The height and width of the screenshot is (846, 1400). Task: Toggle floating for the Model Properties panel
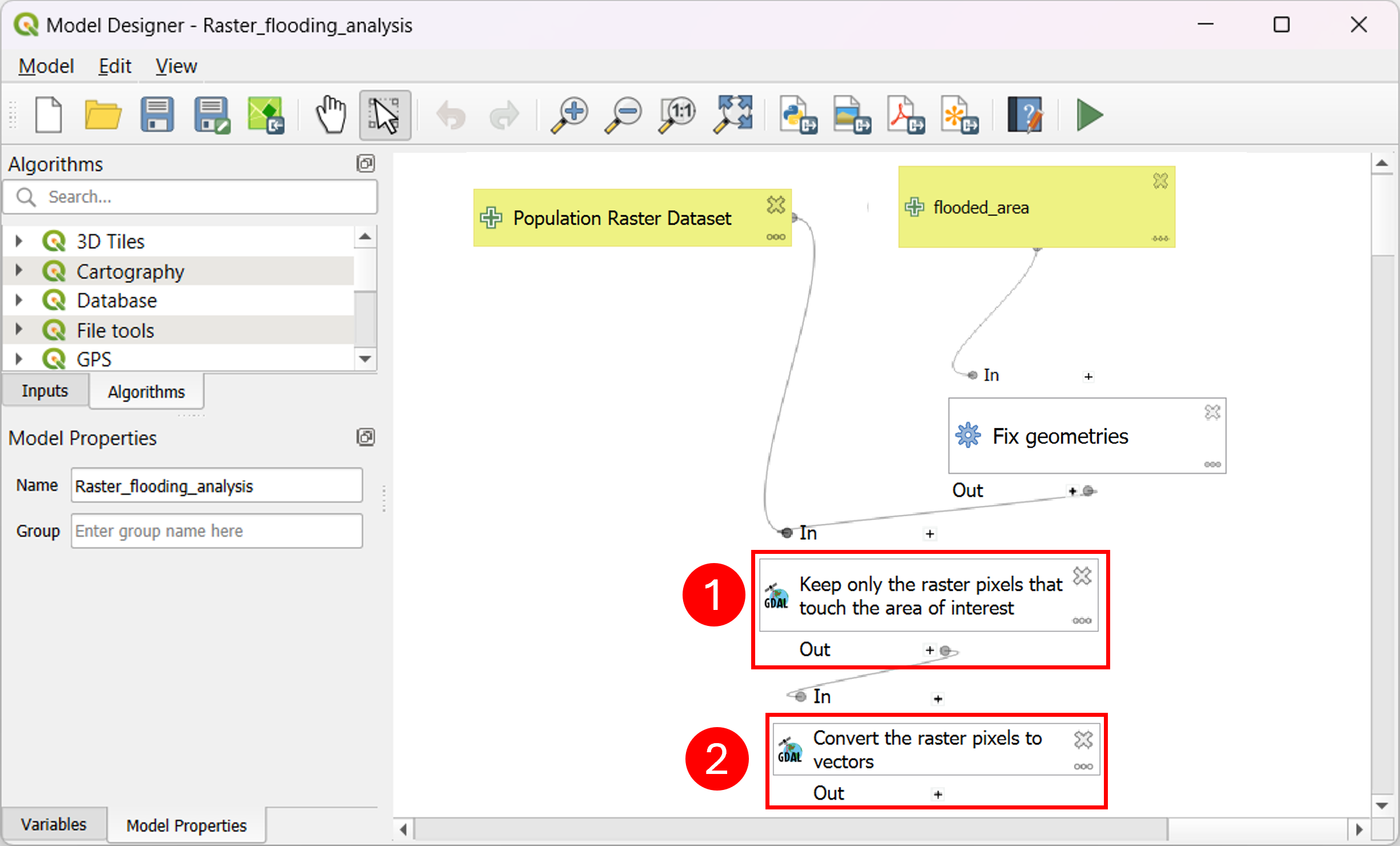pos(365,437)
